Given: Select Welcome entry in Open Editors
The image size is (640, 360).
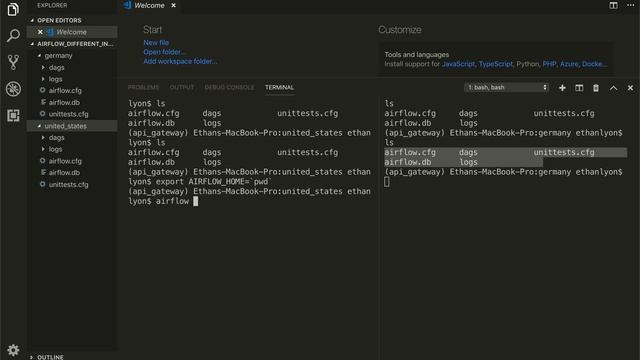Looking at the screenshot, I should click(x=72, y=32).
